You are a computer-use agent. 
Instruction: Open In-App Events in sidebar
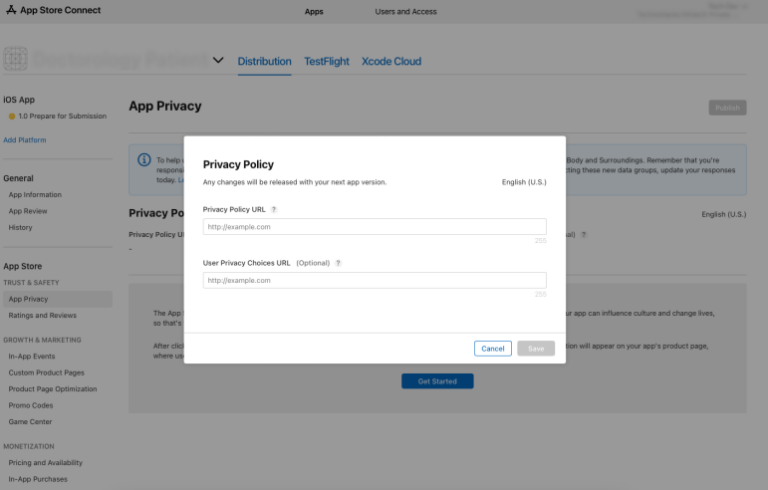click(x=32, y=356)
